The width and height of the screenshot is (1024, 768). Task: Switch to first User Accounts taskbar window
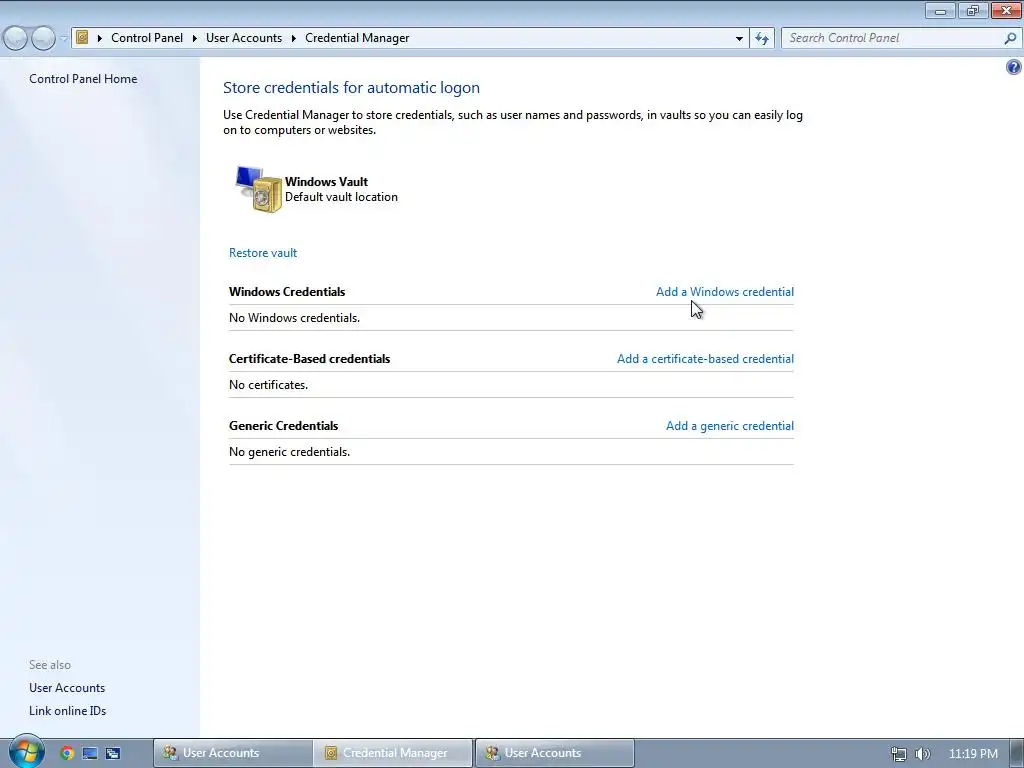(x=232, y=753)
